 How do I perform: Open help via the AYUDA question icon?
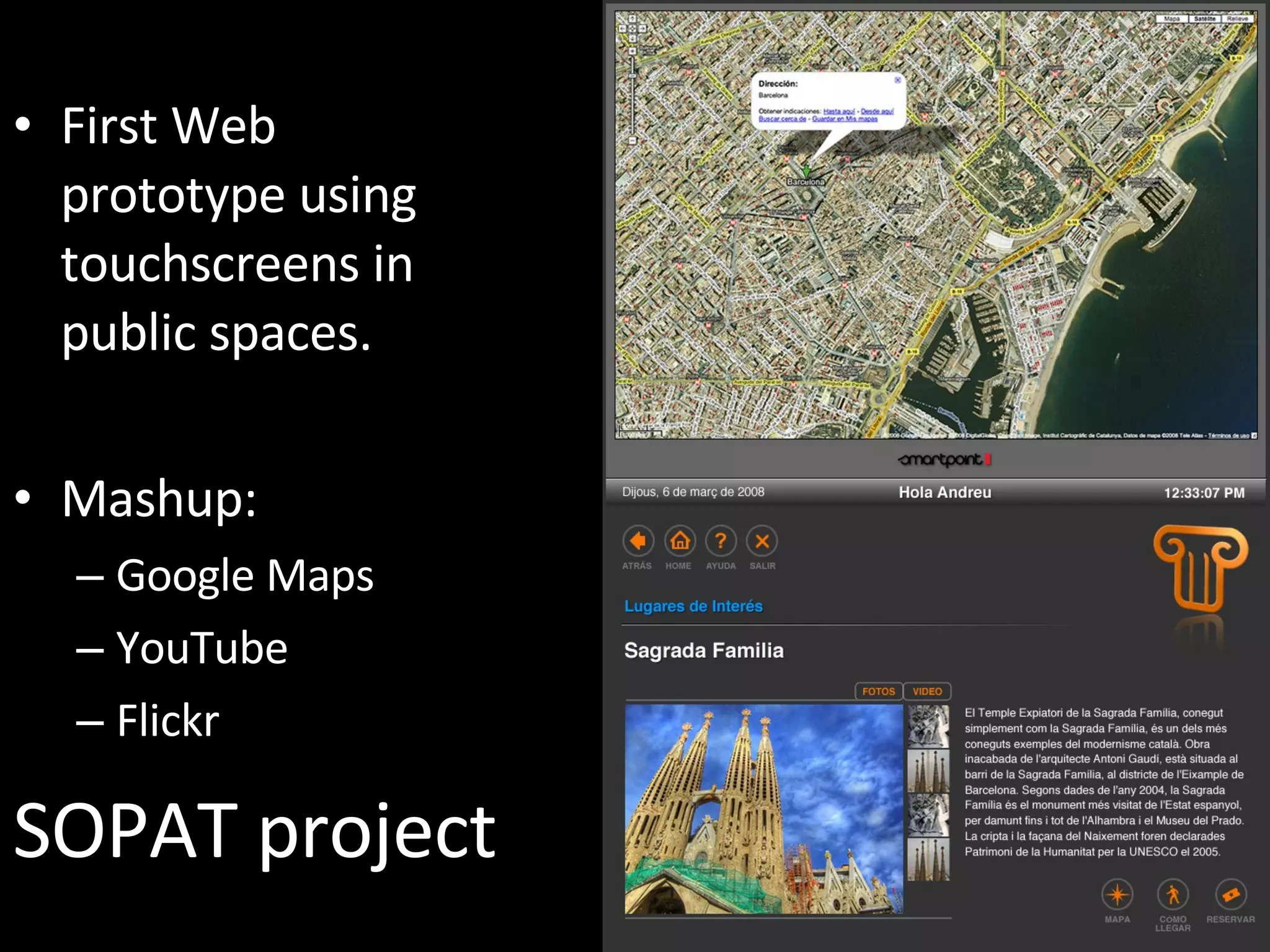point(721,541)
